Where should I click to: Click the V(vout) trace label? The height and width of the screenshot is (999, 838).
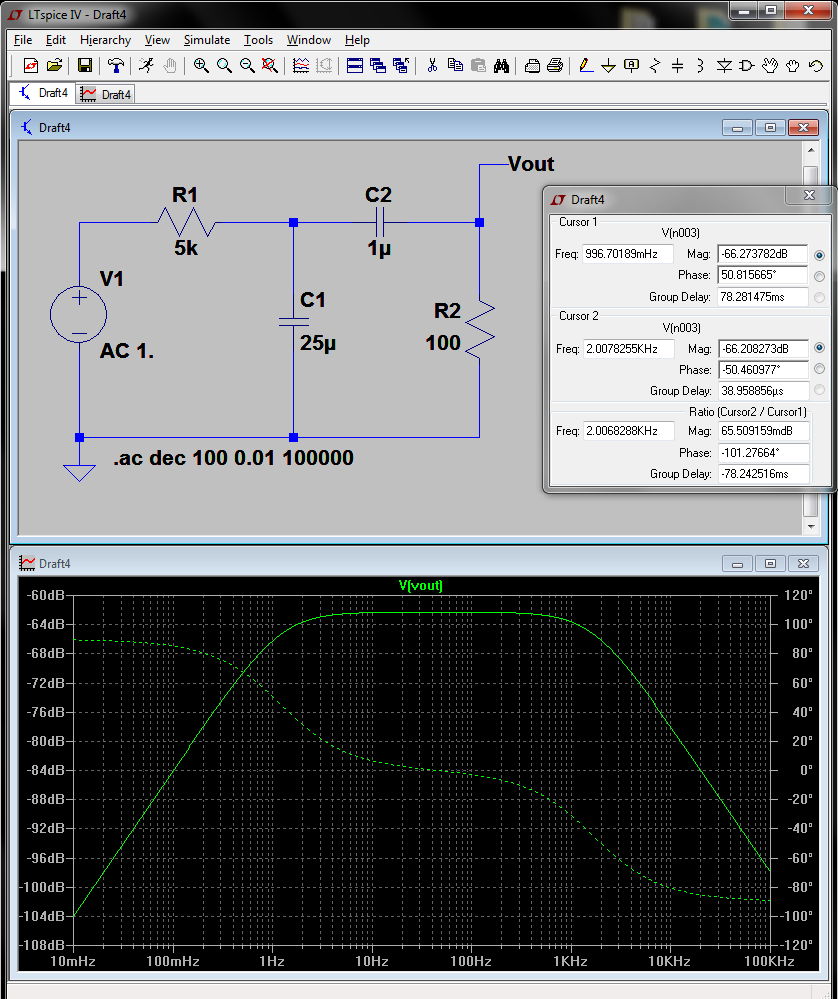[421, 585]
